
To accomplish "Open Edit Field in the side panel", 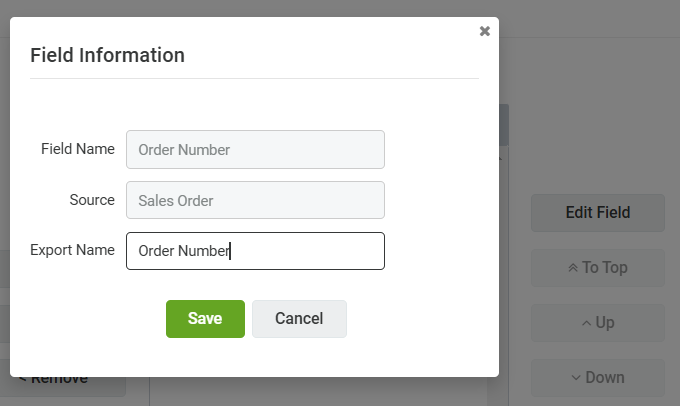I will 598,213.
